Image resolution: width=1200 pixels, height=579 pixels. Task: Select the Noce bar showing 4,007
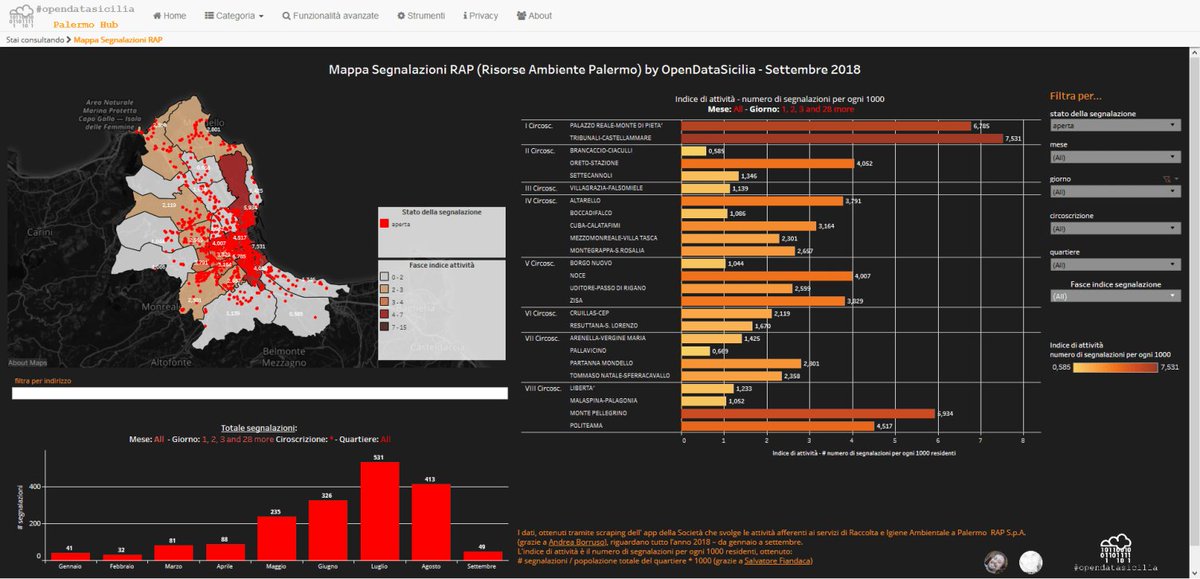coord(766,276)
